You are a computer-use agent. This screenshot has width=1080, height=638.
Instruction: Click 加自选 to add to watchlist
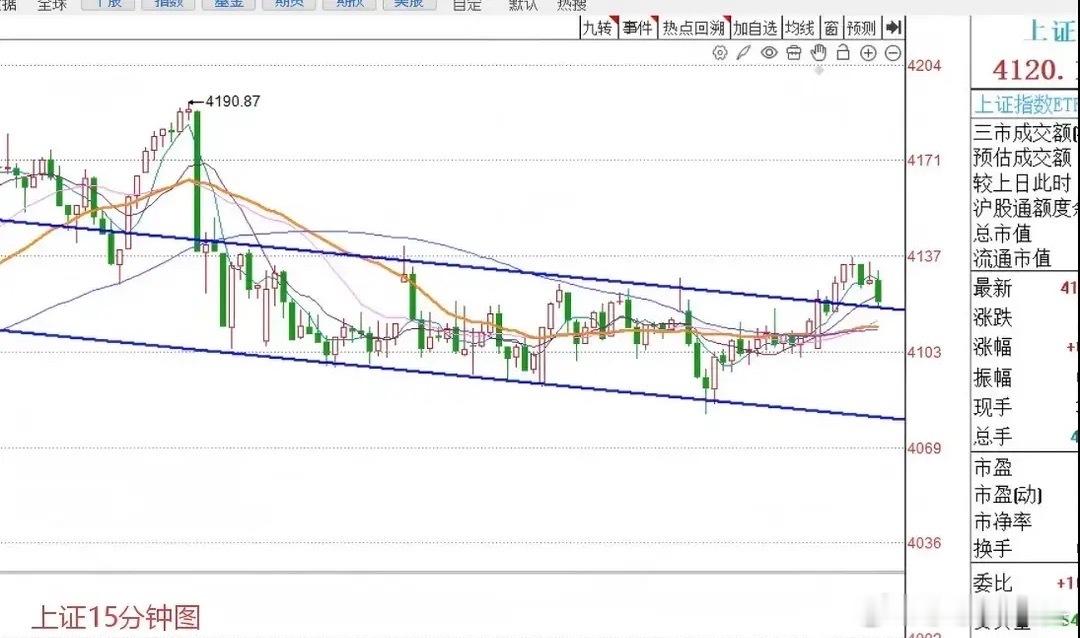click(755, 28)
